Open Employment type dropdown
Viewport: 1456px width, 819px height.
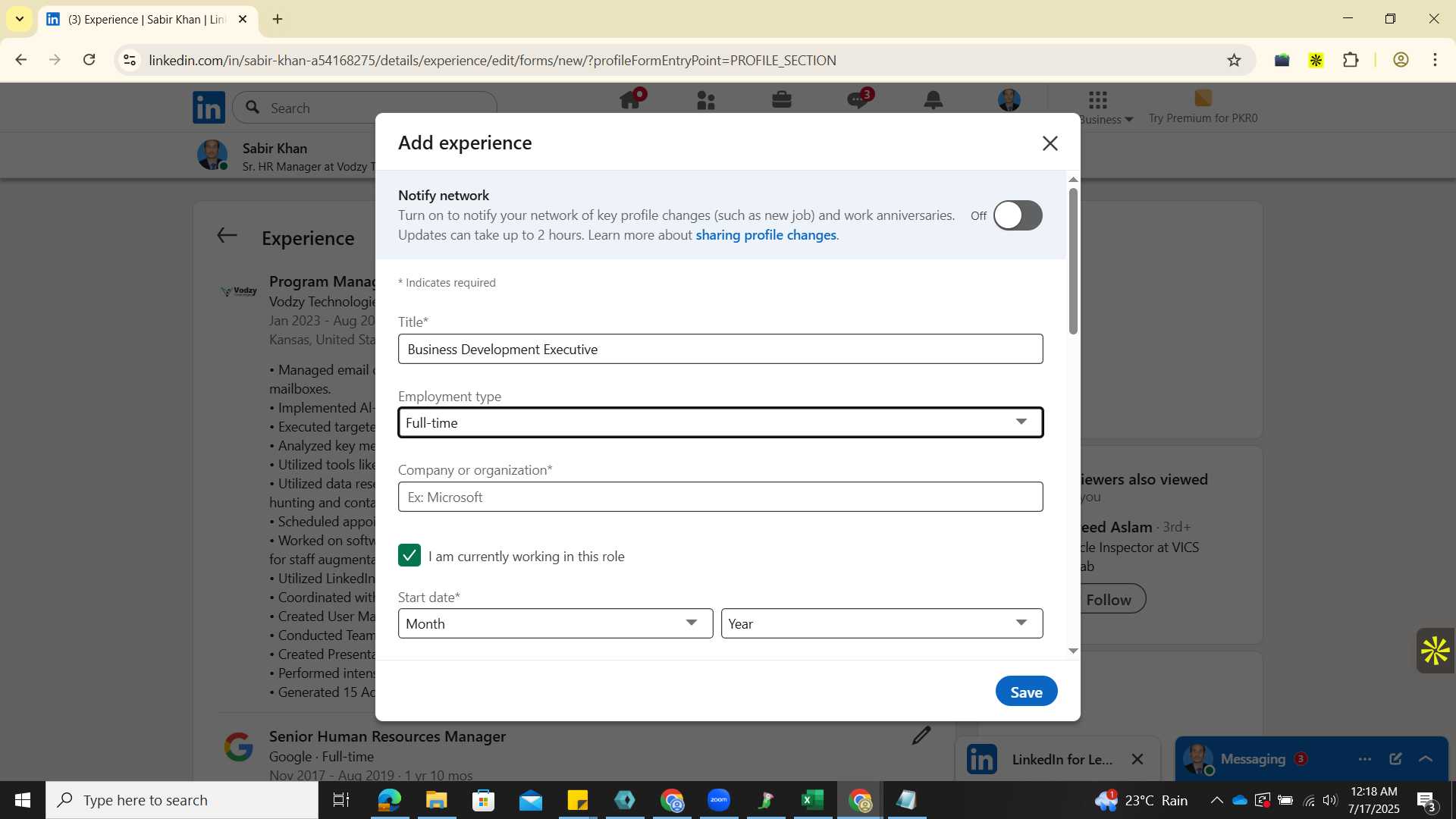pyautogui.click(x=720, y=422)
